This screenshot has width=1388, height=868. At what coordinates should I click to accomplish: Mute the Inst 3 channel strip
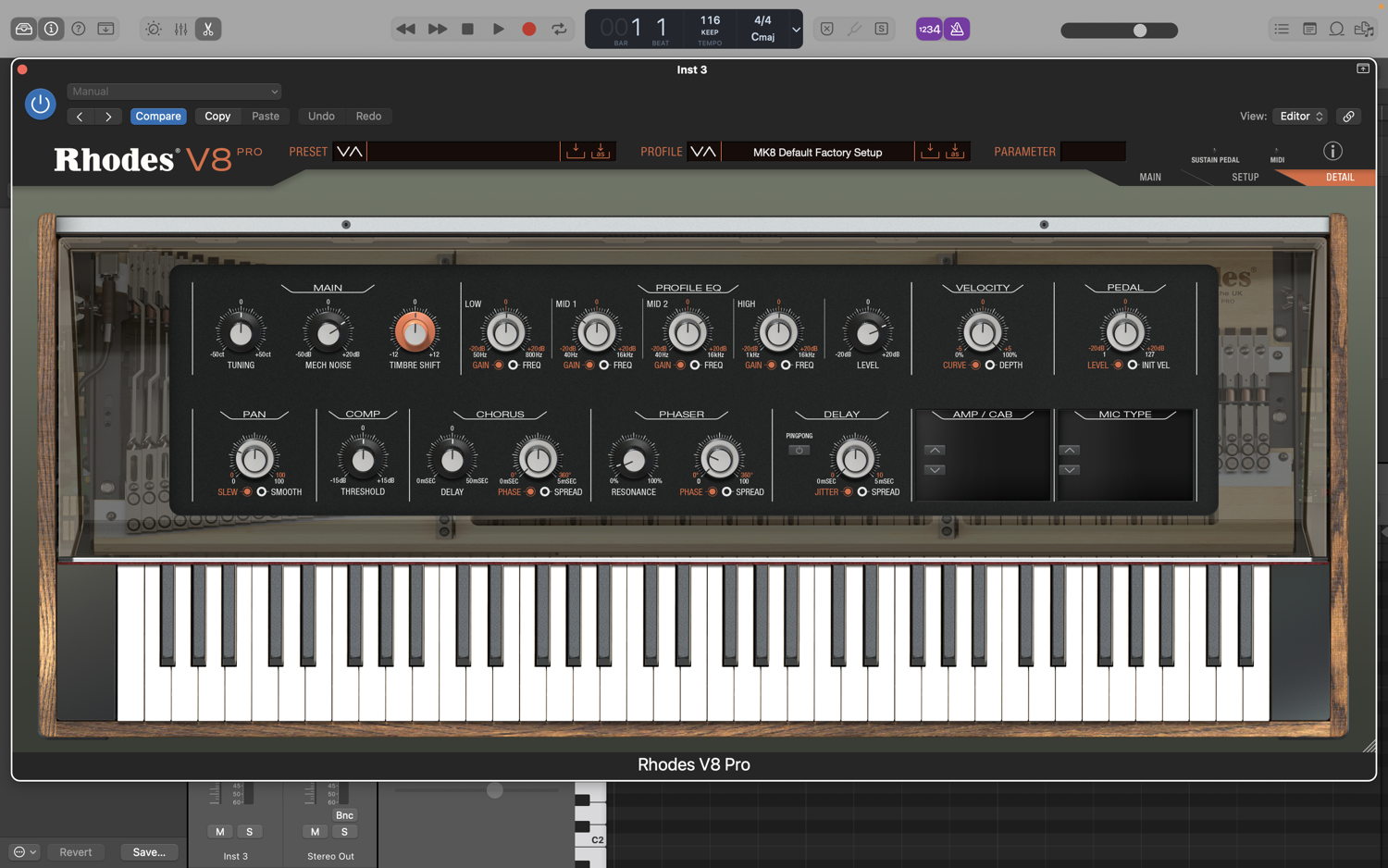(x=220, y=832)
